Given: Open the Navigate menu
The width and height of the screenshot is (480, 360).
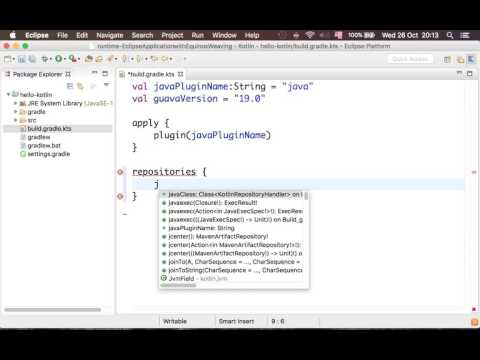Looking at the screenshot, I should [x=110, y=35].
